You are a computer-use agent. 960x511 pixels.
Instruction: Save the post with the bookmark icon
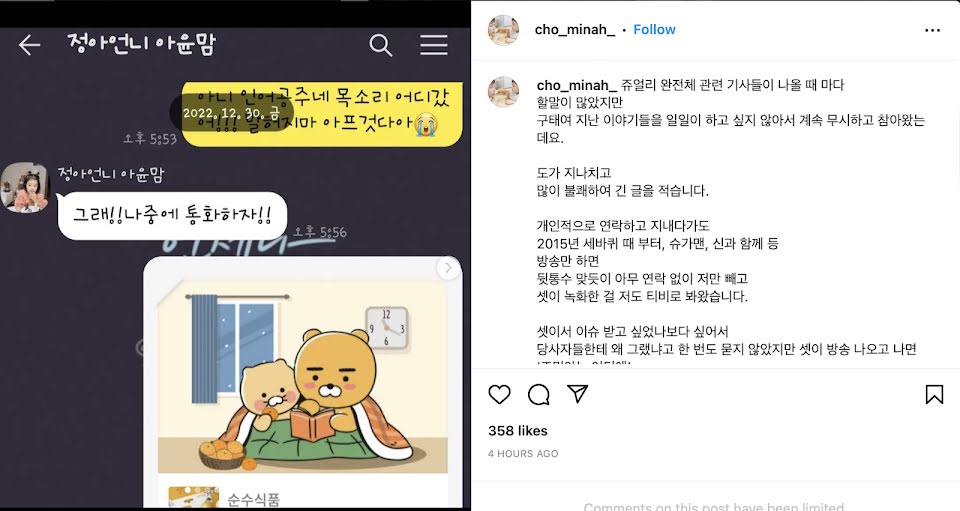click(x=934, y=394)
